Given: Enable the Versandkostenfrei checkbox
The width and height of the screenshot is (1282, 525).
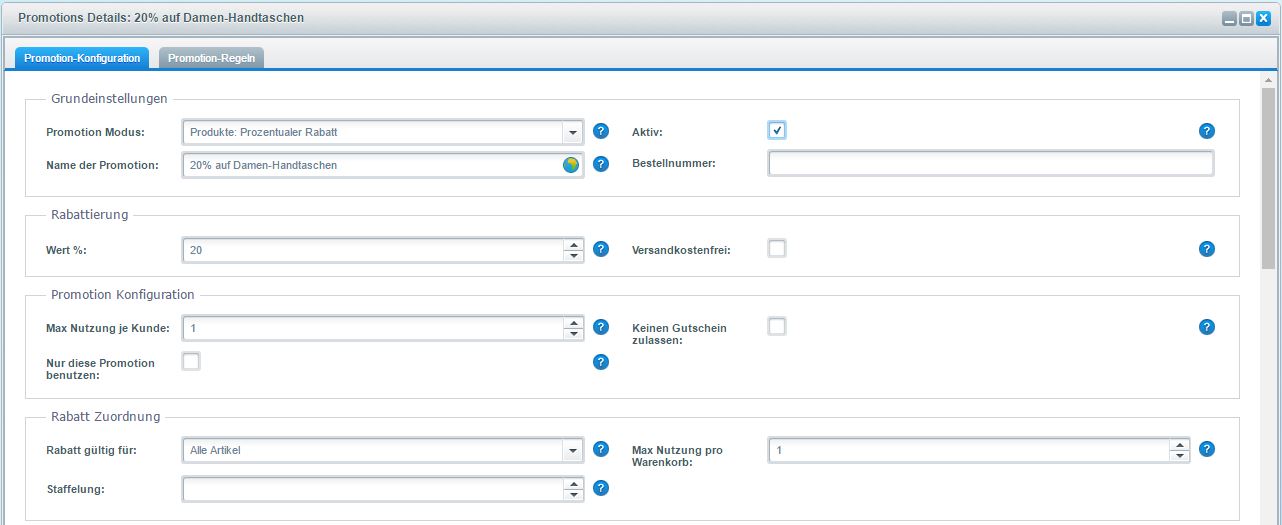Looking at the screenshot, I should point(777,248).
